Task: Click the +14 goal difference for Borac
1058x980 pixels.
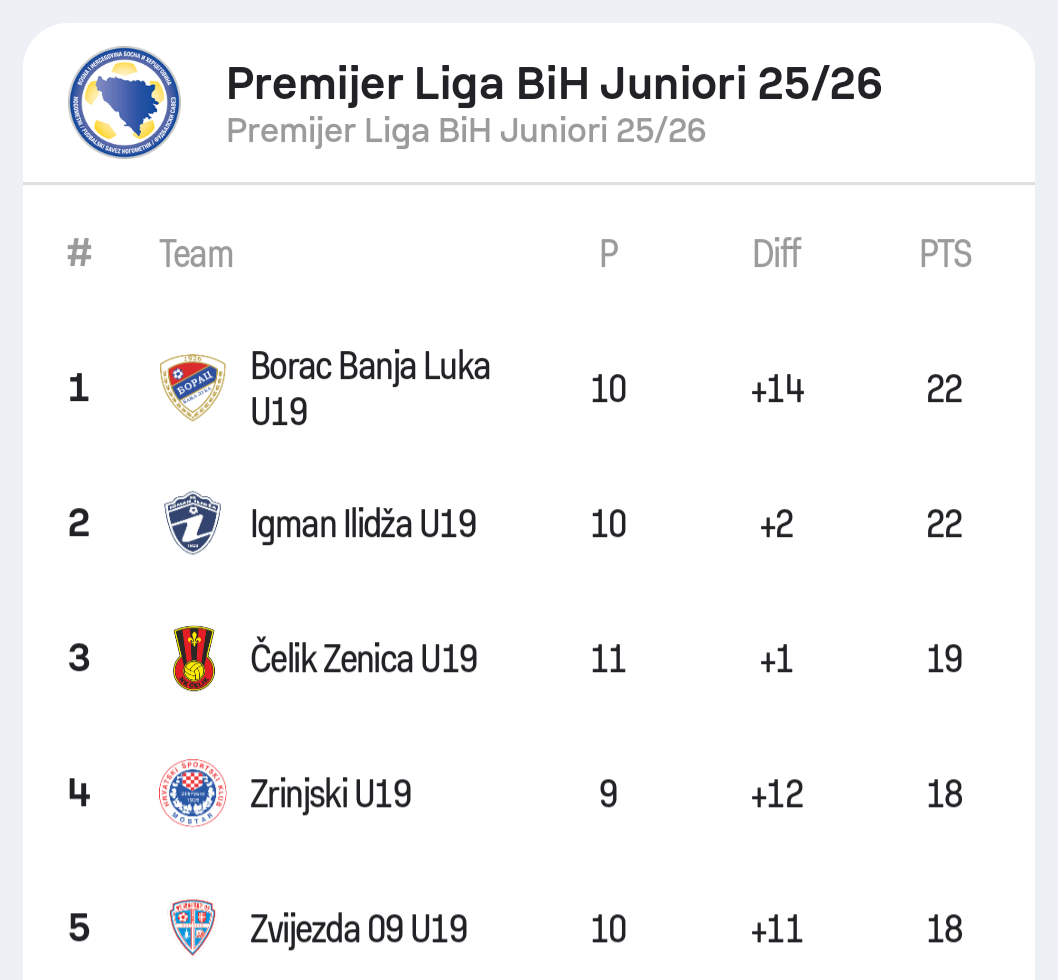Action: tap(777, 389)
